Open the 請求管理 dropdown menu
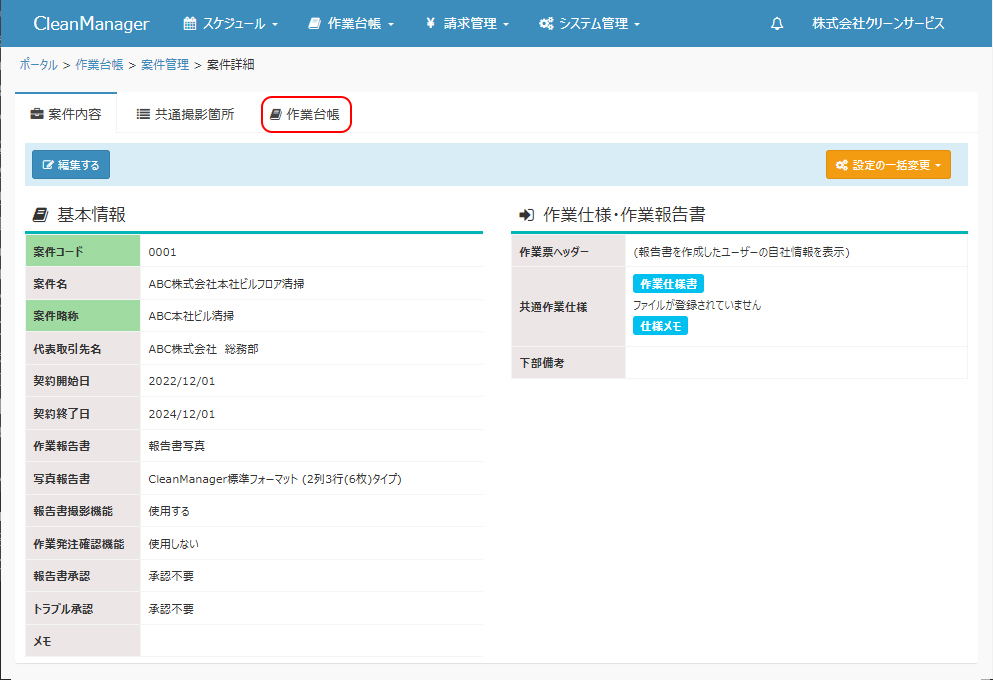 pyautogui.click(x=468, y=24)
